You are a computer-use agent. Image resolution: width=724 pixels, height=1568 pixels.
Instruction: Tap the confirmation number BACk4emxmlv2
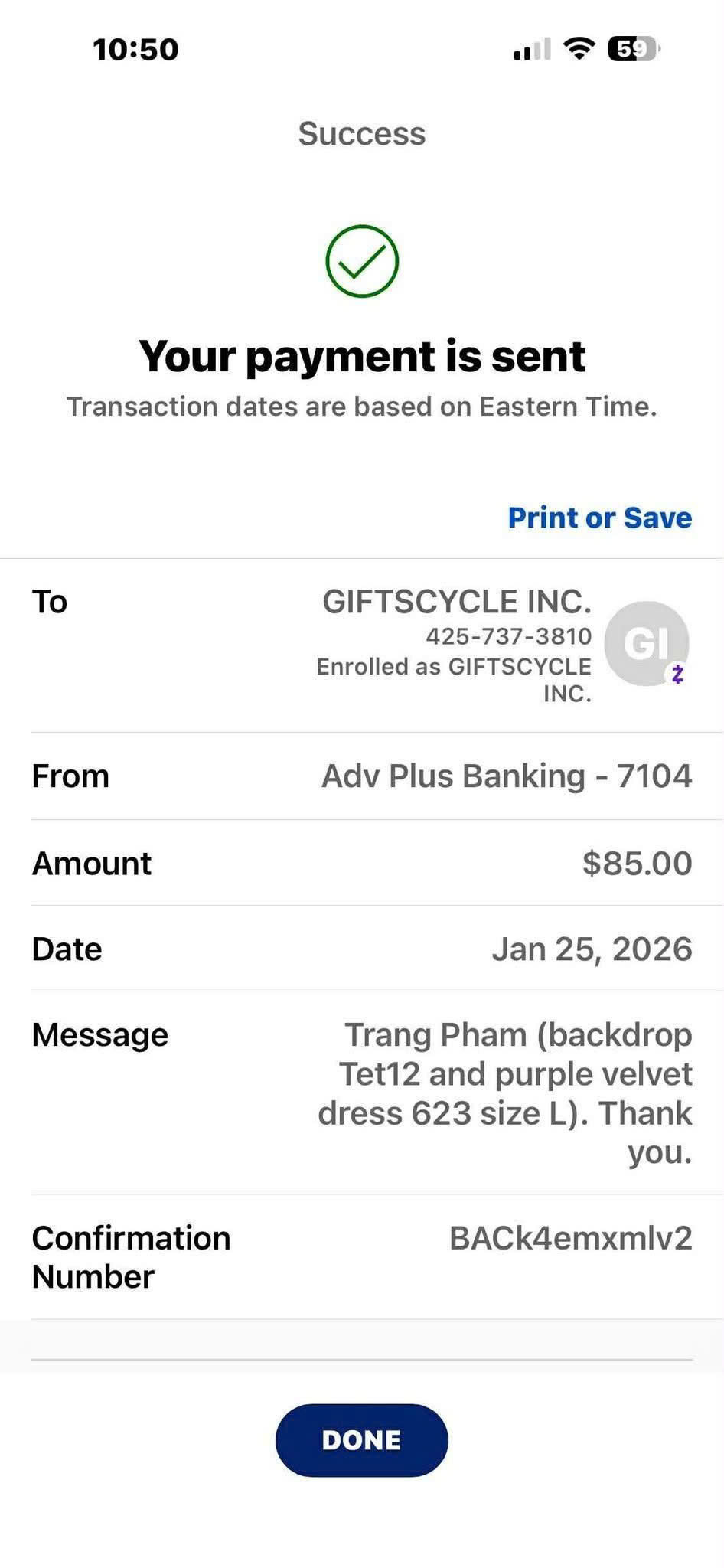[571, 1238]
